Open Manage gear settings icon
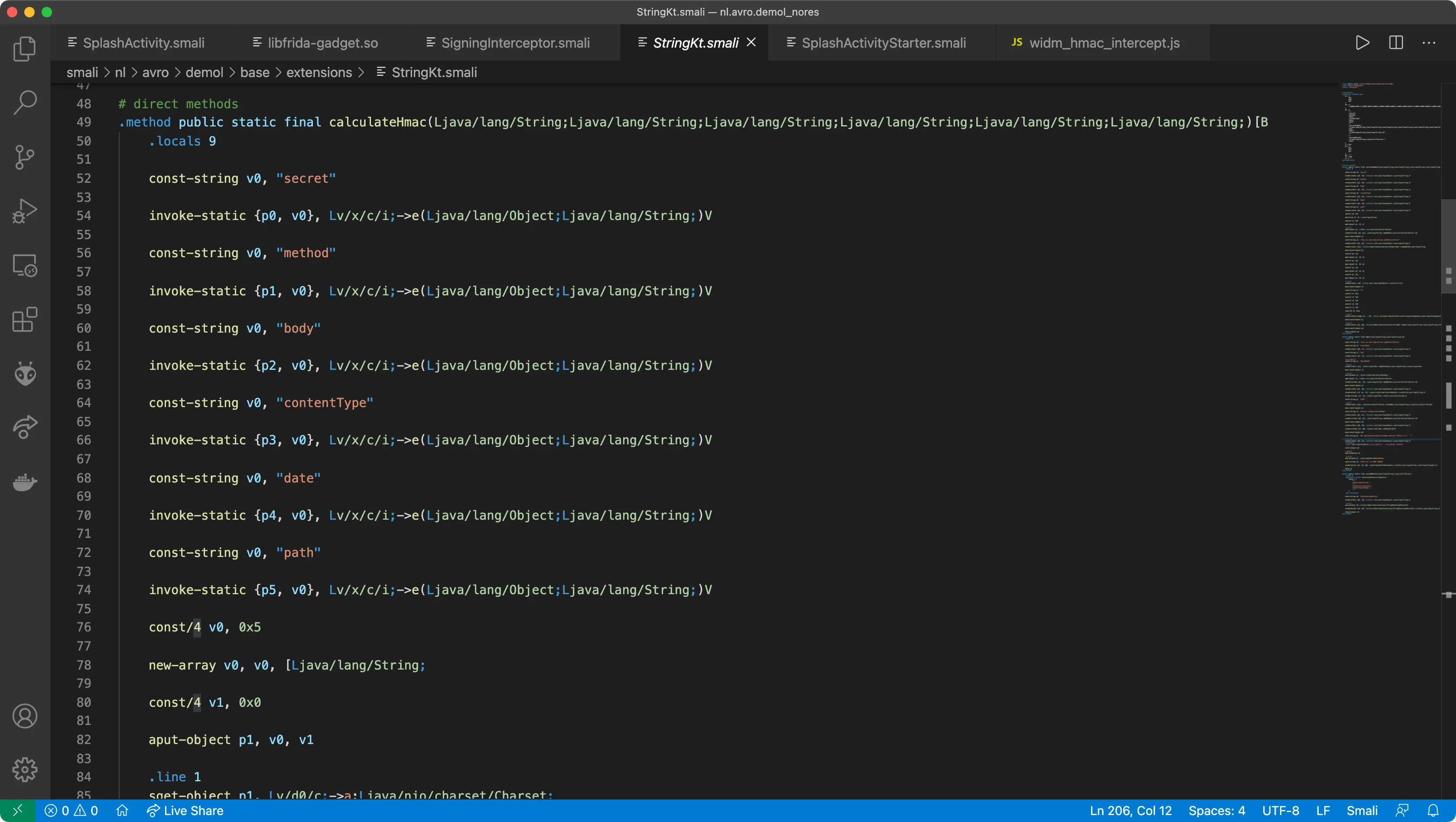This screenshot has width=1456, height=822. pyautogui.click(x=25, y=770)
